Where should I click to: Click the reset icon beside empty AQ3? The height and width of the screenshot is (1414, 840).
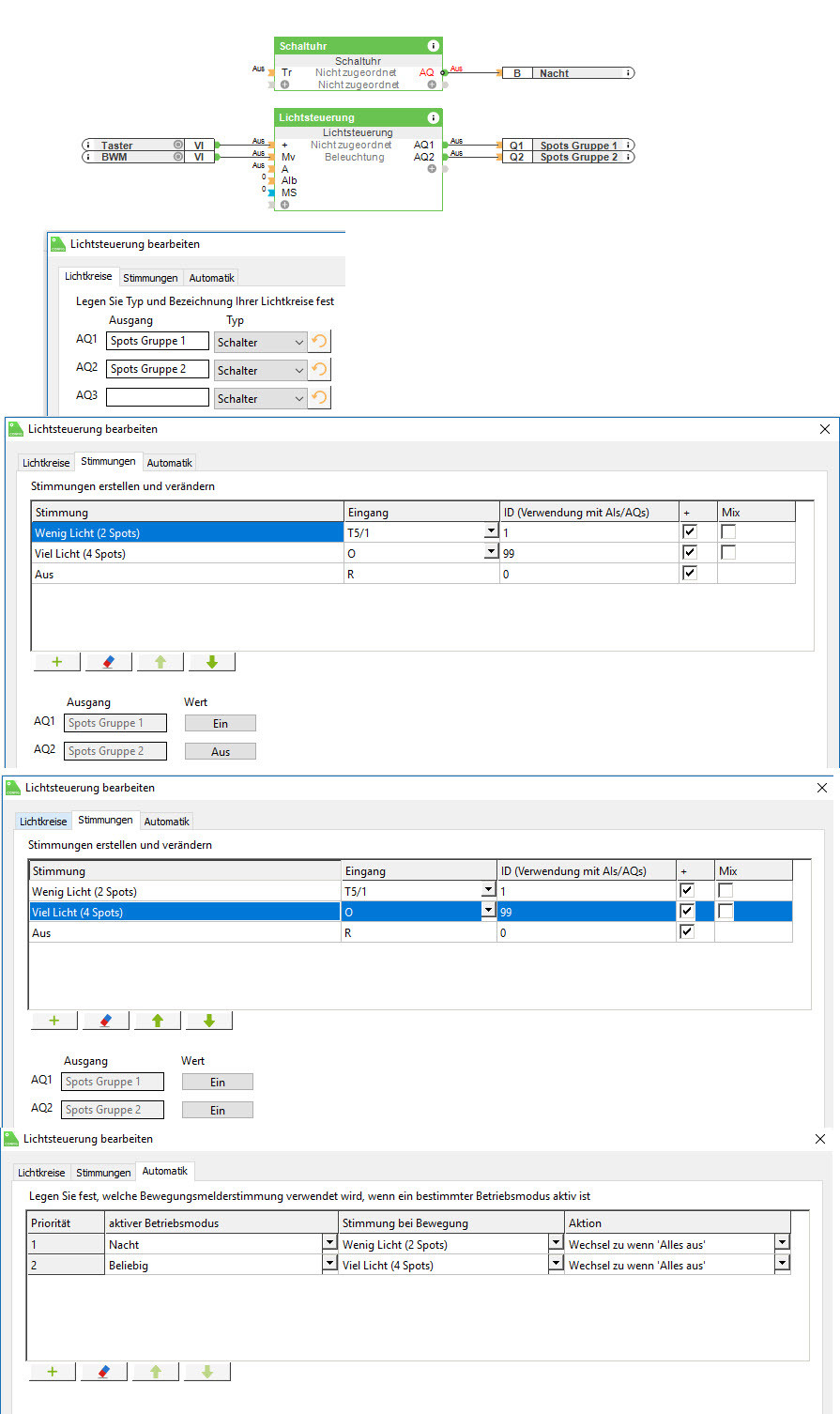pos(319,398)
